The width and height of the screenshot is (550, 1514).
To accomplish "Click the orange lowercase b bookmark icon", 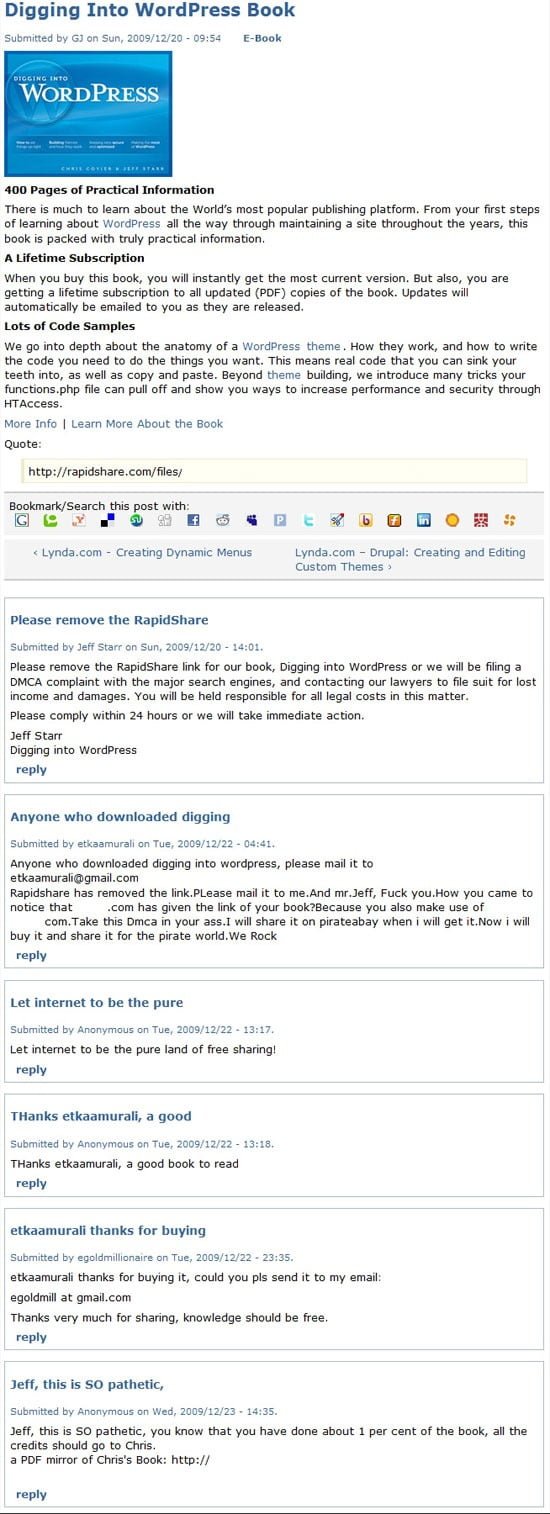I will click(x=366, y=520).
